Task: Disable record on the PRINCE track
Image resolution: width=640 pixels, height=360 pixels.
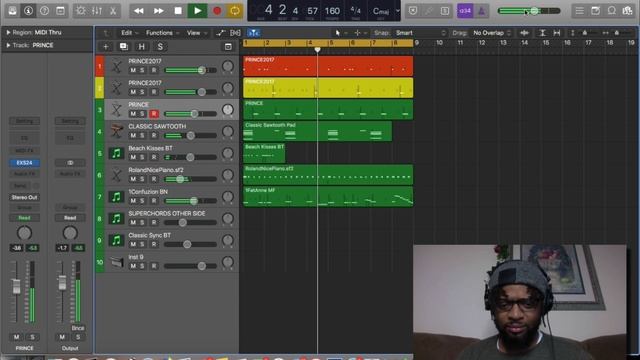Action: pyautogui.click(x=154, y=114)
